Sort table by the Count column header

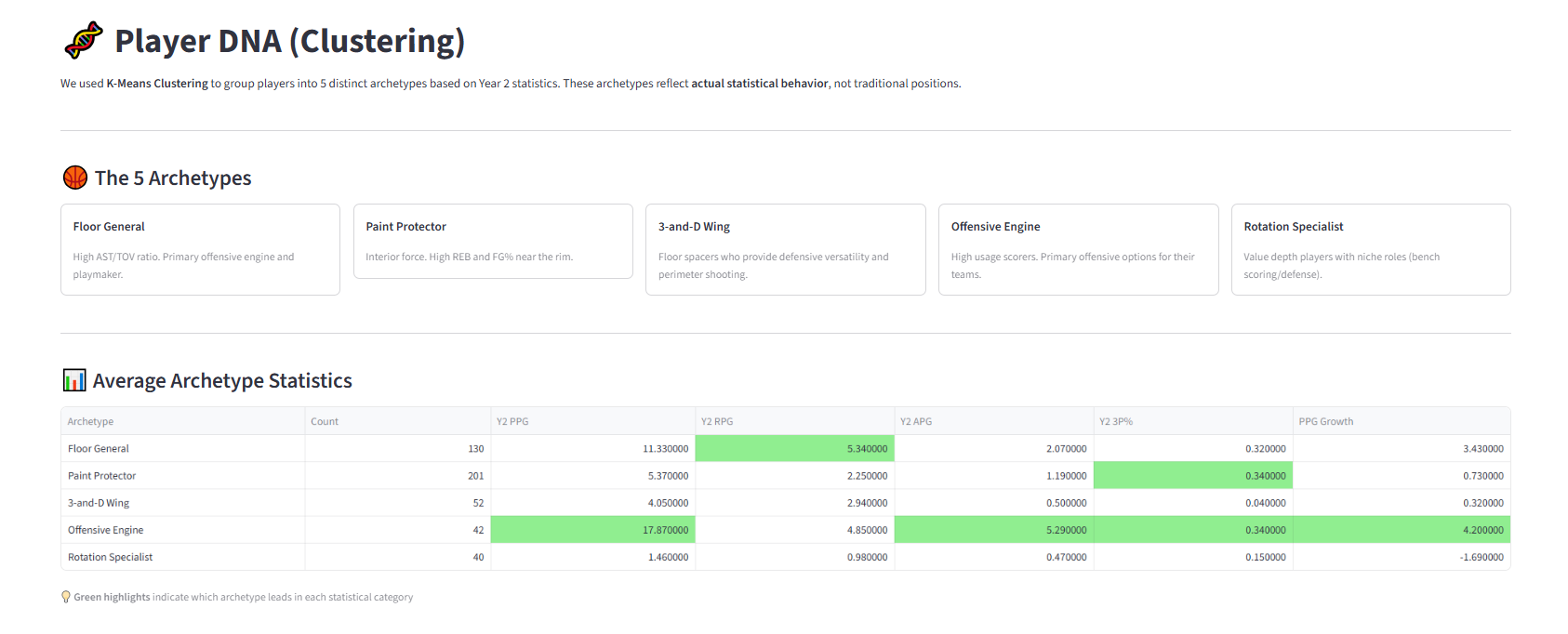[x=397, y=421]
